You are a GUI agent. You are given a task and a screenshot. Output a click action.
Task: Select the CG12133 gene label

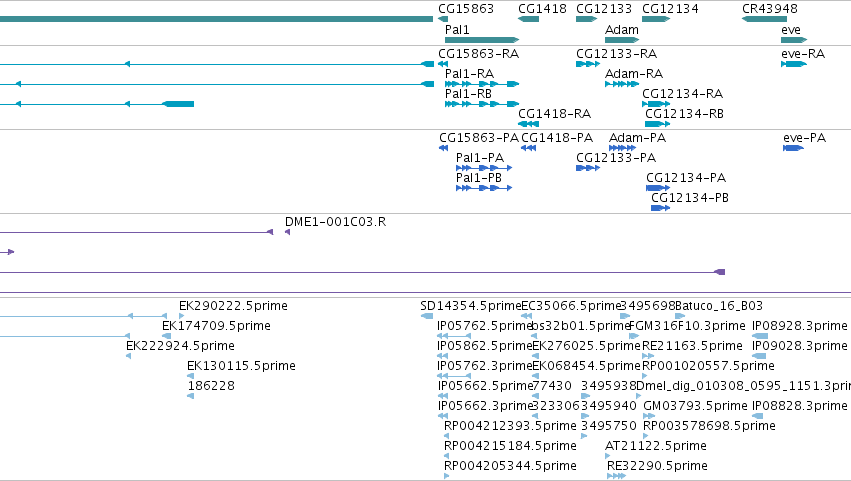pos(604,9)
